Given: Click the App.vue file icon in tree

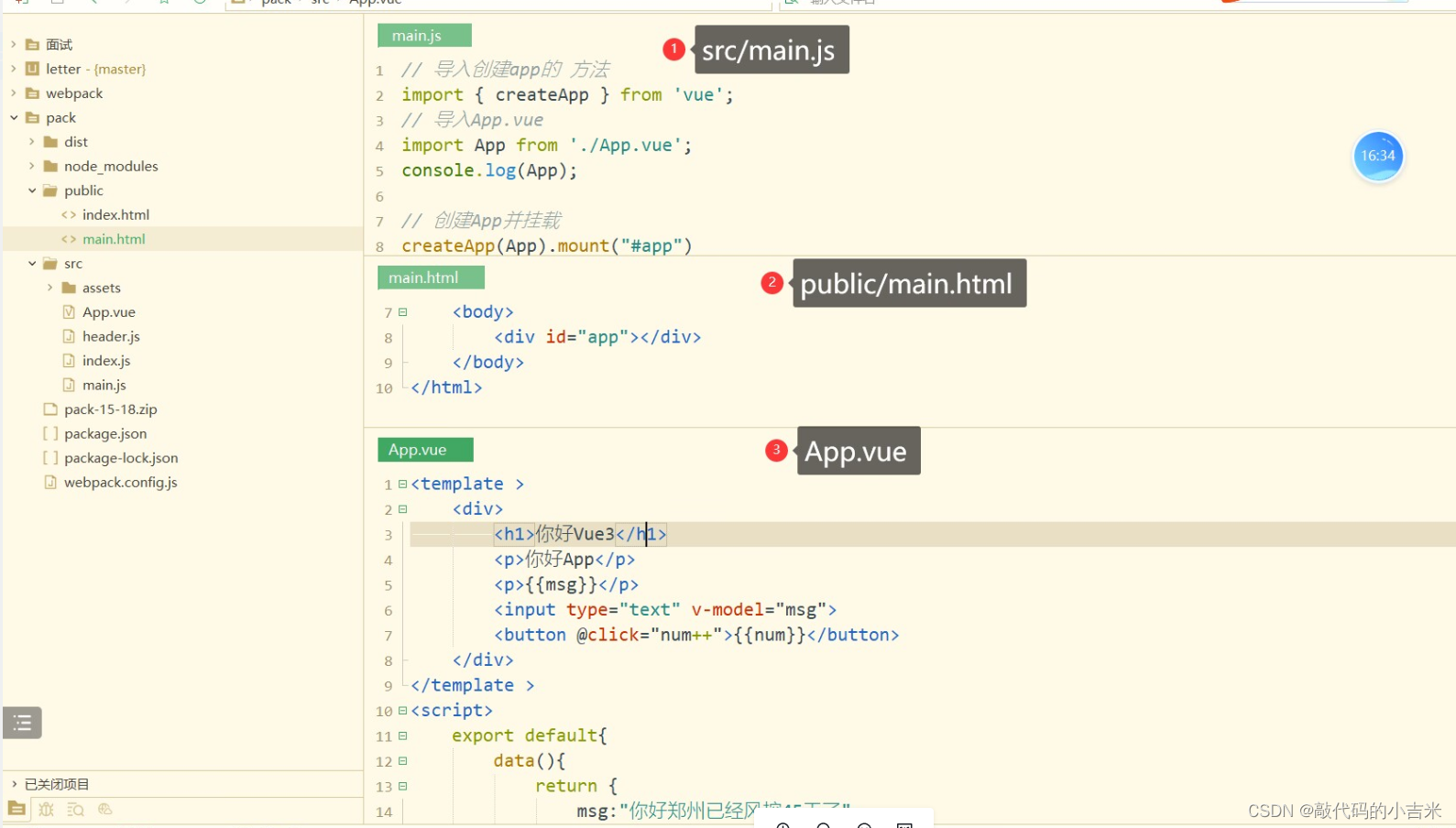Looking at the screenshot, I should [x=69, y=311].
